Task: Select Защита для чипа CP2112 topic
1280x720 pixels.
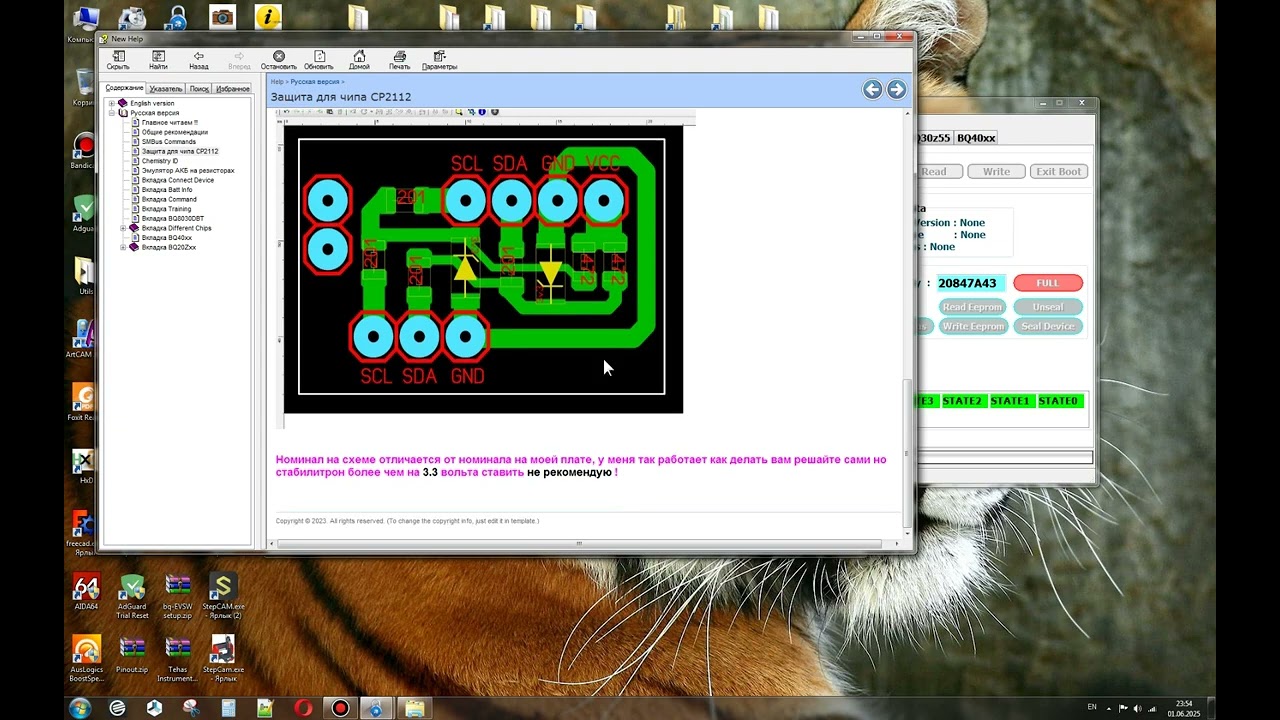Action: coord(180,151)
